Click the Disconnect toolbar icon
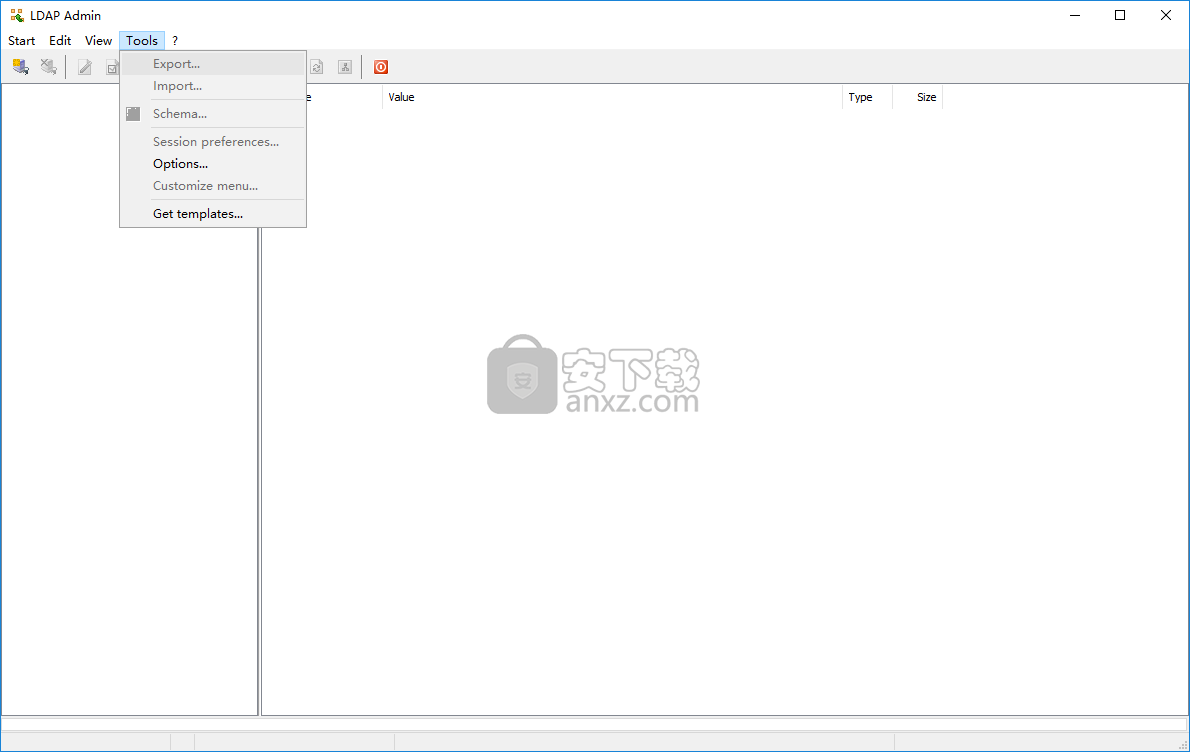 pyautogui.click(x=49, y=67)
